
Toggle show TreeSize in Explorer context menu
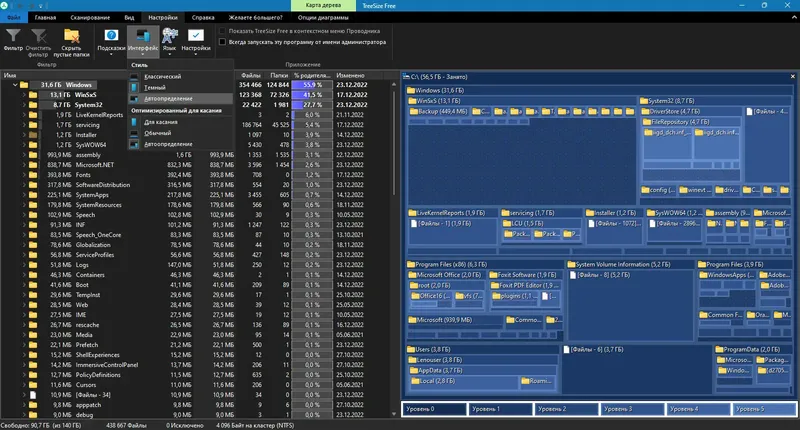(x=222, y=31)
